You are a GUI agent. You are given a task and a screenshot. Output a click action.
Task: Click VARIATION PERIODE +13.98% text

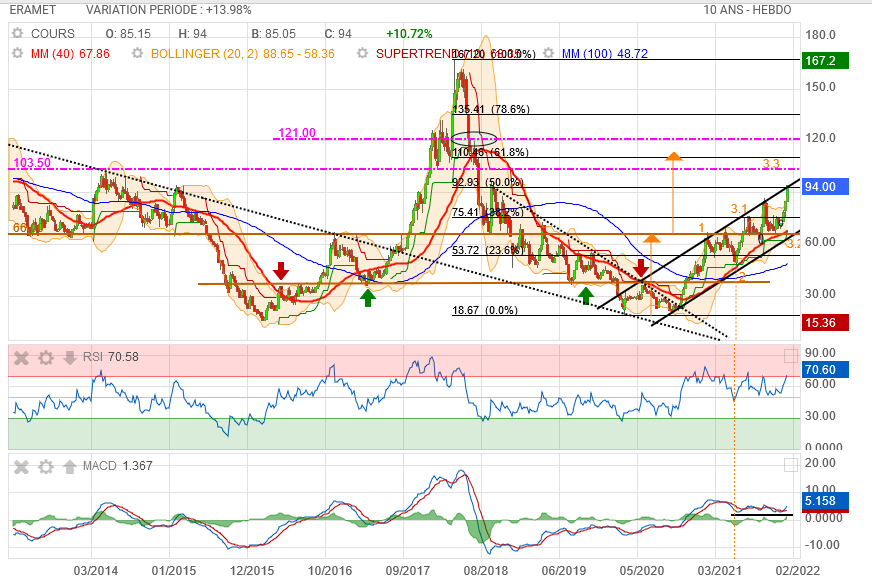[x=169, y=10]
